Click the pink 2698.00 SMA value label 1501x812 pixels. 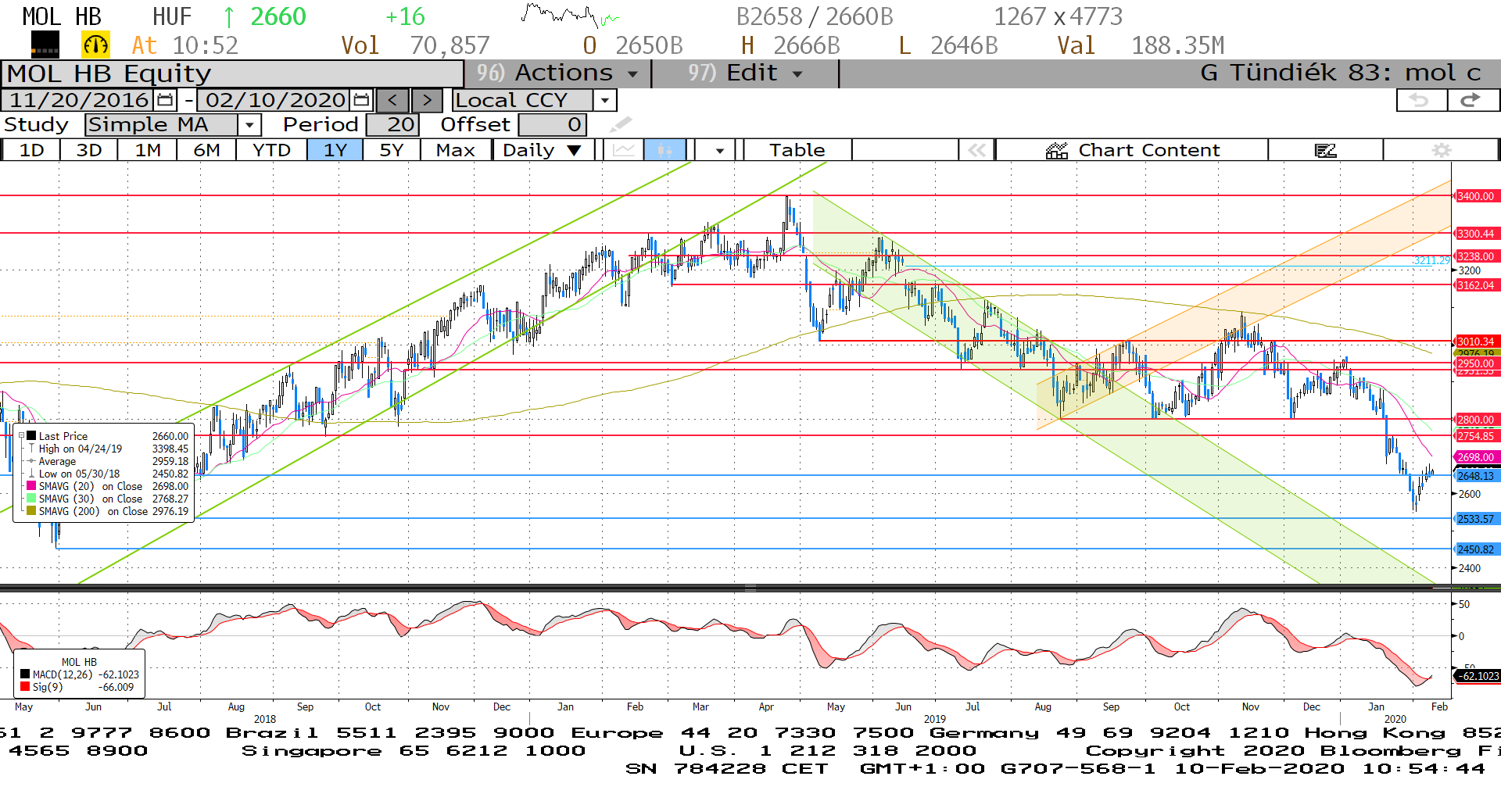coord(1476,457)
